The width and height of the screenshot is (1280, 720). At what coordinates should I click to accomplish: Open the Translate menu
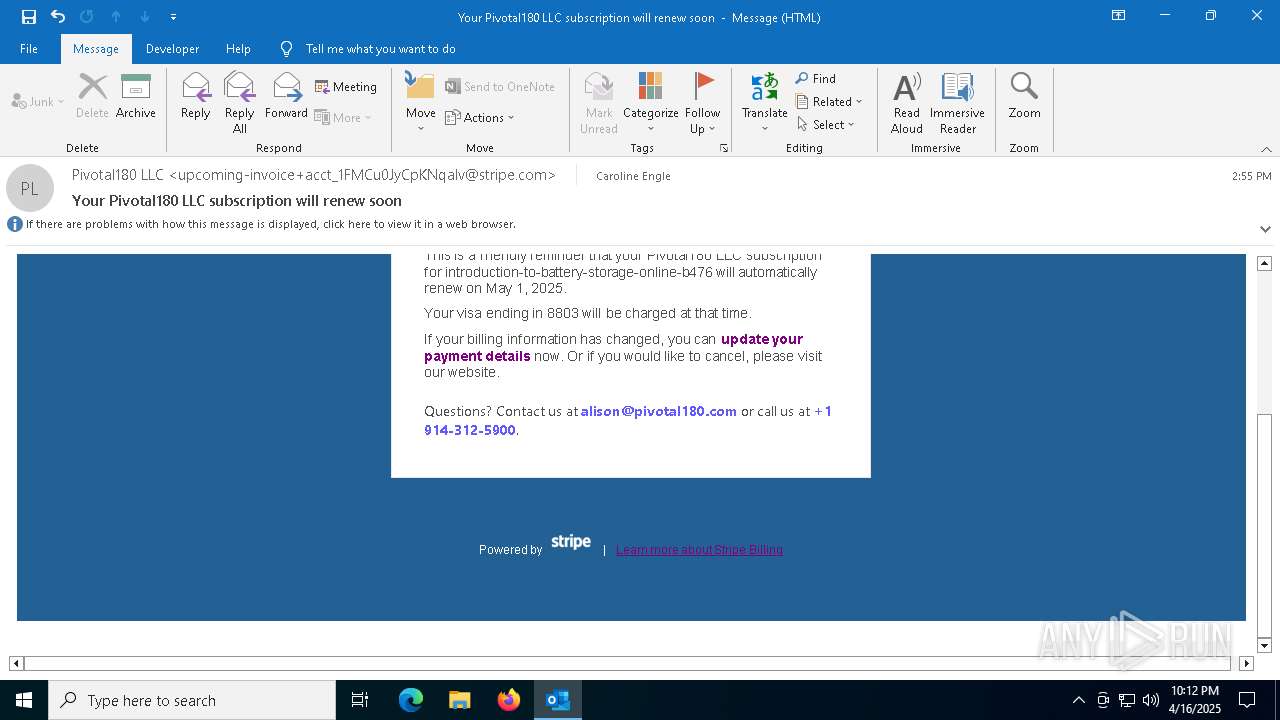765,102
